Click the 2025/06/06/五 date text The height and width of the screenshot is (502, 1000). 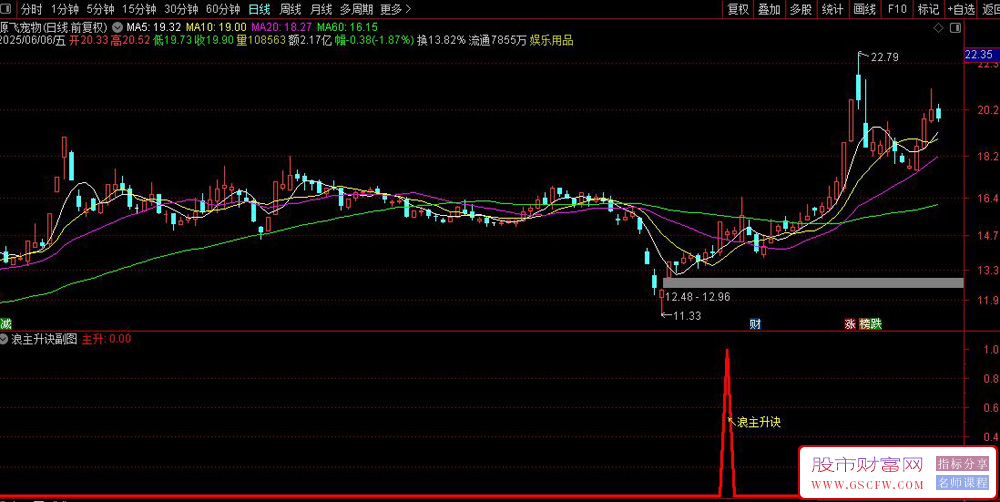coord(33,41)
